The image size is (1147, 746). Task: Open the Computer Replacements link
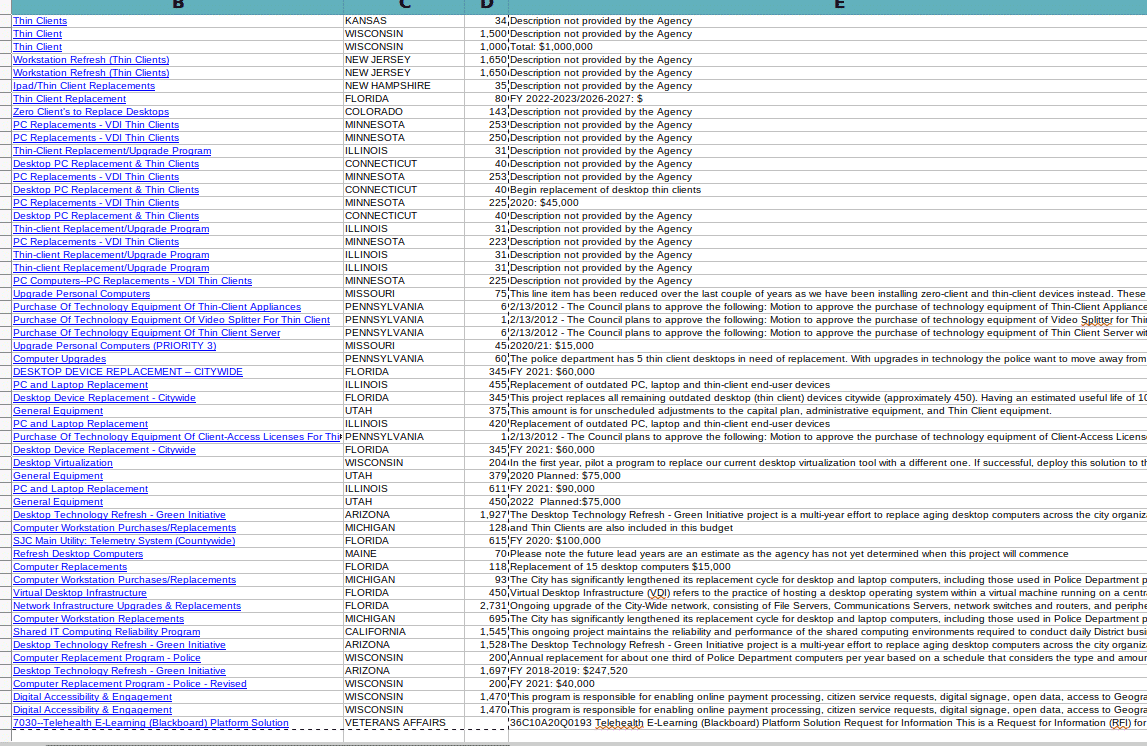point(70,568)
